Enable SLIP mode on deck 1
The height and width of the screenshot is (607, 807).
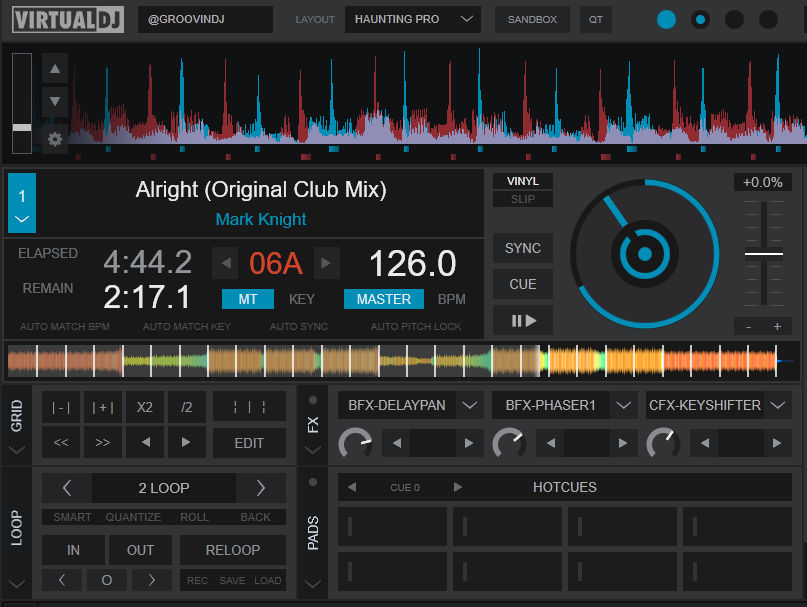[522, 199]
